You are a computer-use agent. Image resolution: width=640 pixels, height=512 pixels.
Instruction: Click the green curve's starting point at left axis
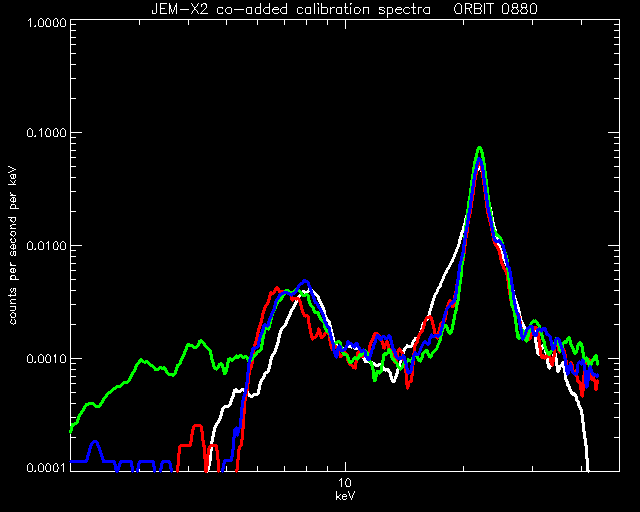coord(72,430)
